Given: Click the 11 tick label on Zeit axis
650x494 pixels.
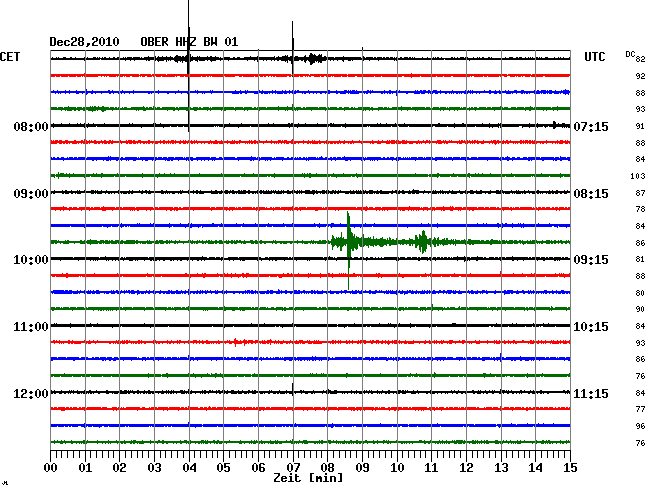Looking at the screenshot, I should click(432, 467).
